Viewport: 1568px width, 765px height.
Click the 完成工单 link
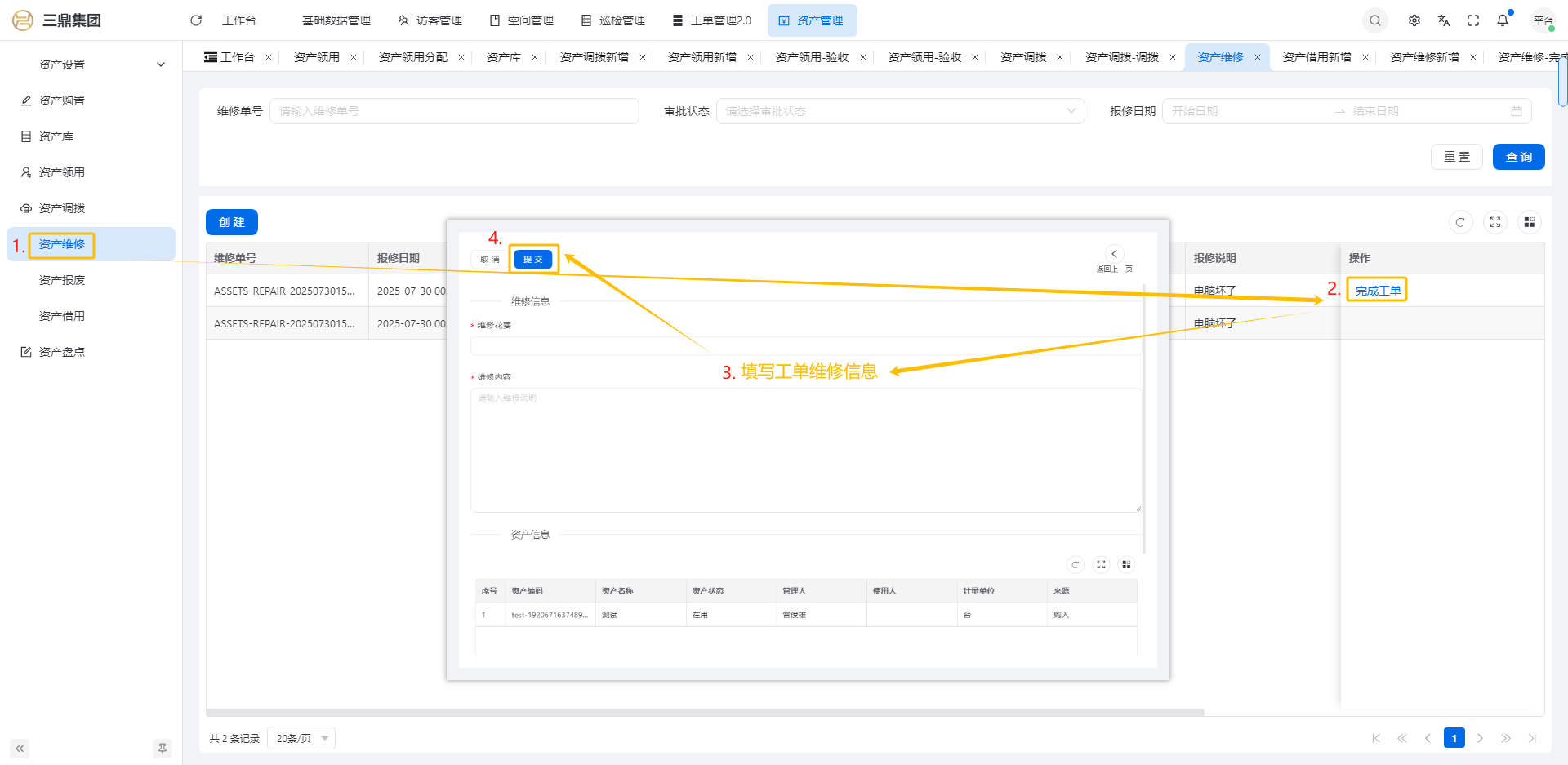1377,291
